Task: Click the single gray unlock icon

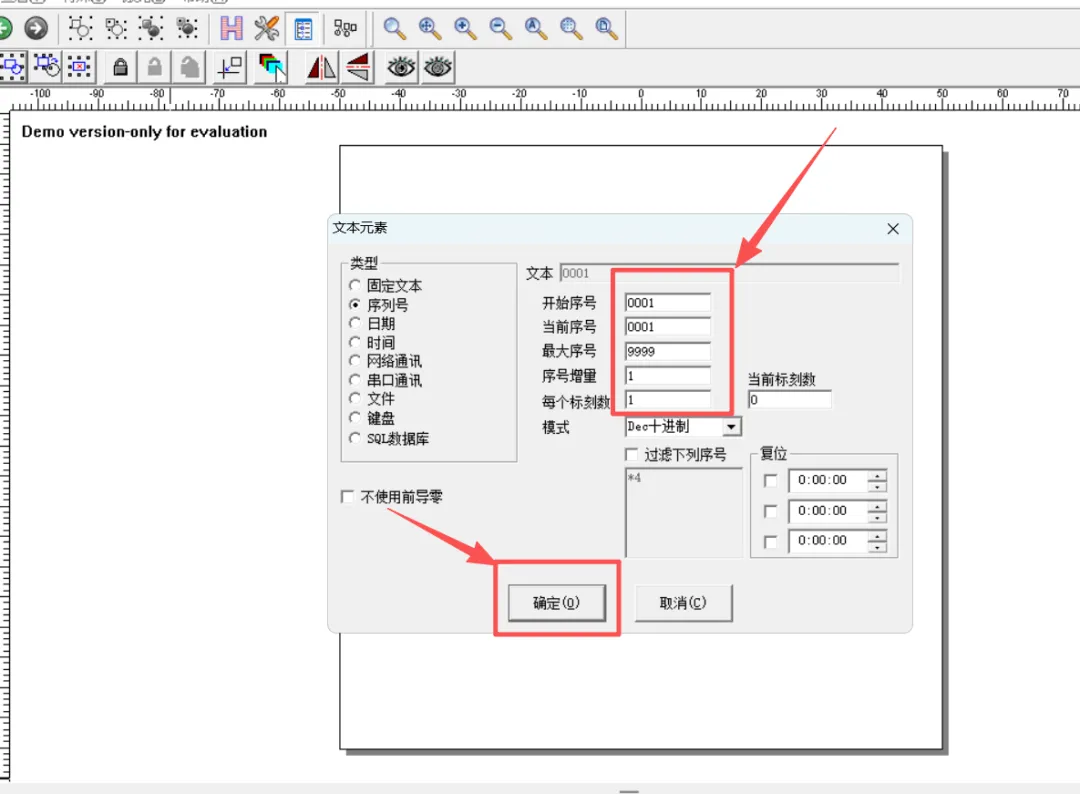Action: coord(155,67)
